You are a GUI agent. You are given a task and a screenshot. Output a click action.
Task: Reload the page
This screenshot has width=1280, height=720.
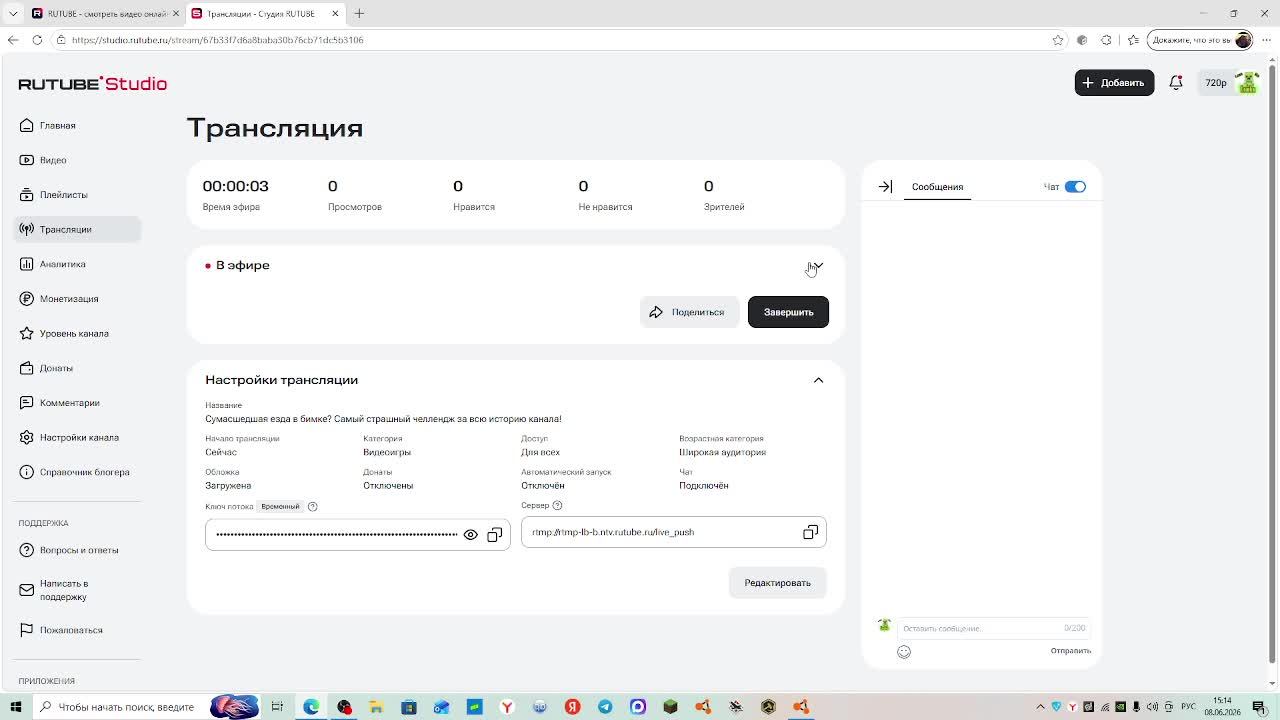click(x=37, y=40)
